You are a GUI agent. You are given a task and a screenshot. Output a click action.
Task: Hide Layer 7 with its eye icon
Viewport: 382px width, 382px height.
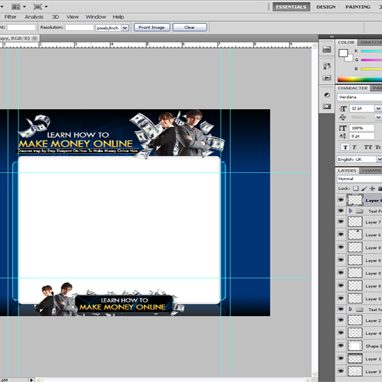[x=341, y=222]
